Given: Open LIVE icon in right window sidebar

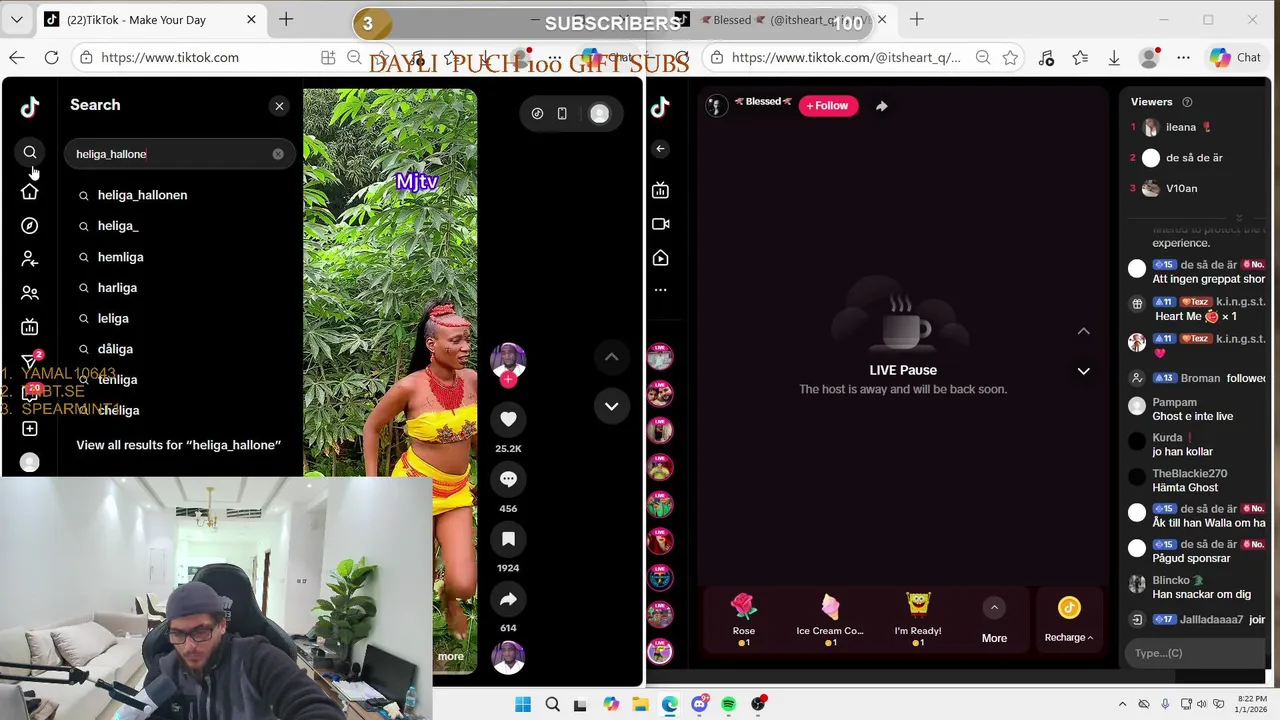Looking at the screenshot, I should (660, 190).
